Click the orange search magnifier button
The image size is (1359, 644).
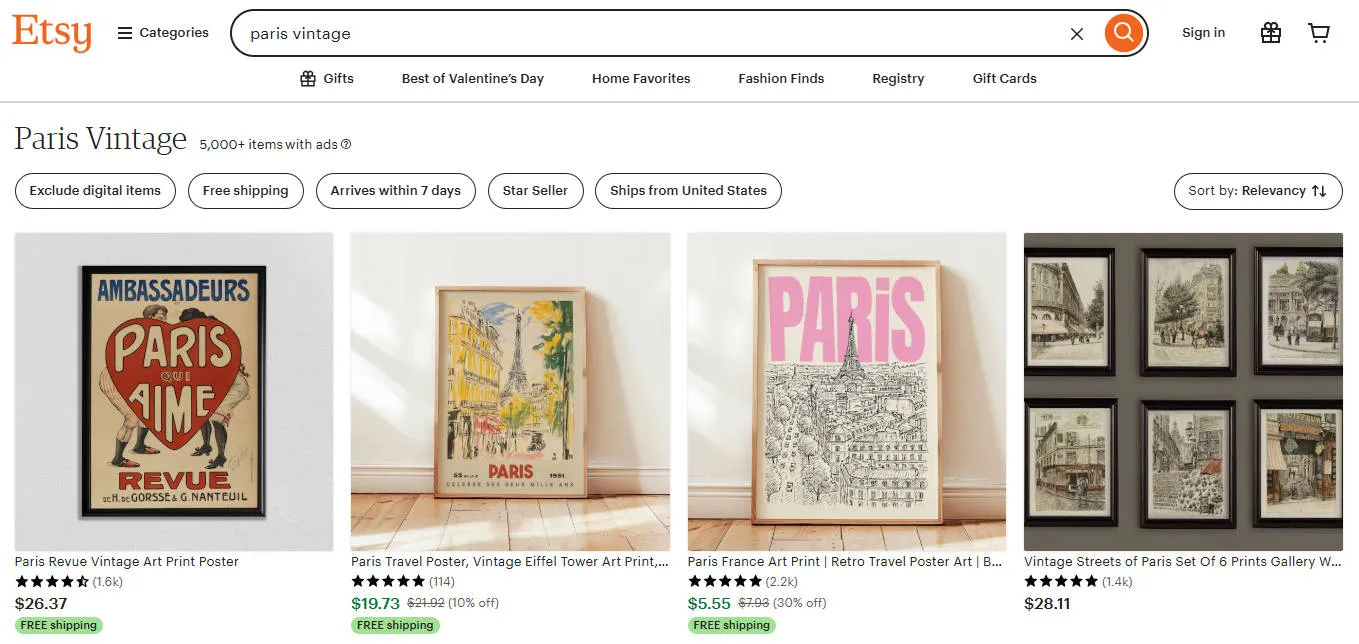pyautogui.click(x=1124, y=33)
